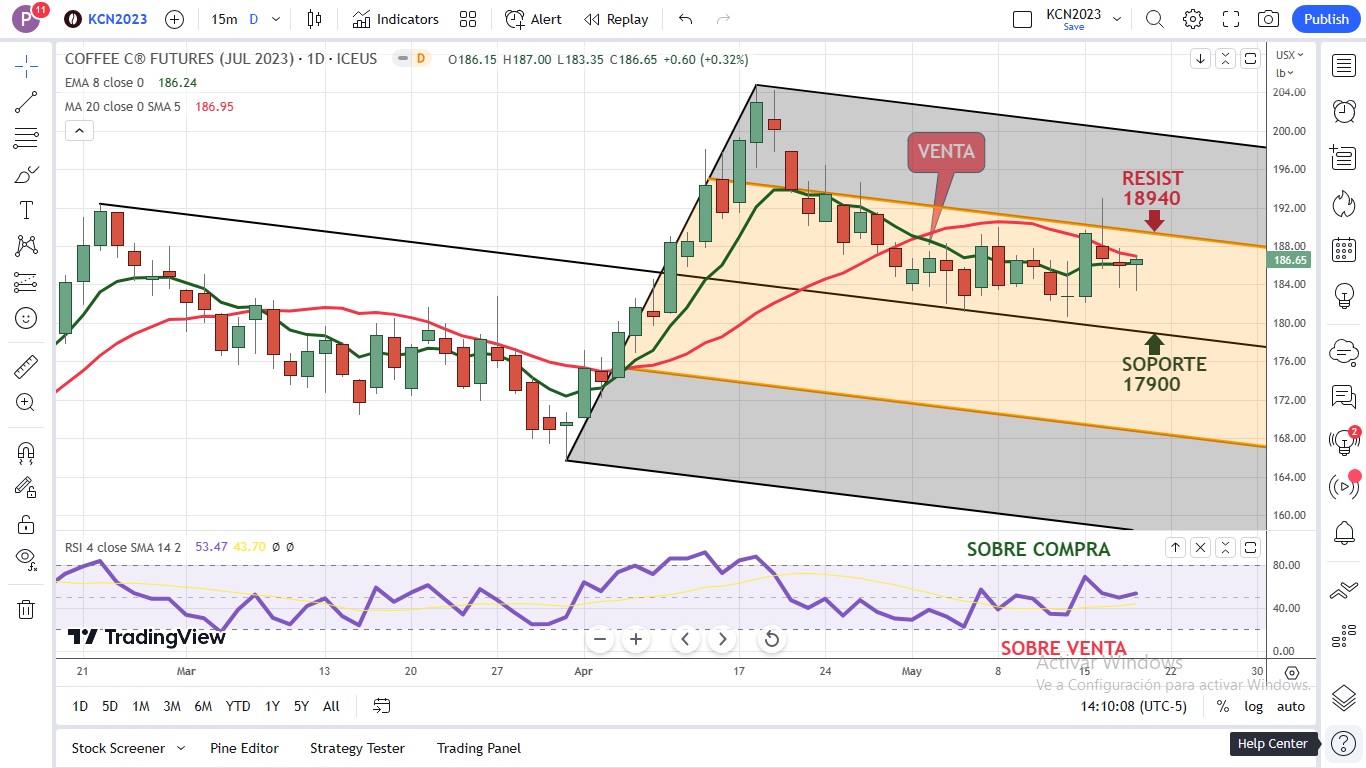Enter fullscreen mode
The image size is (1366, 768).
[1231, 19]
